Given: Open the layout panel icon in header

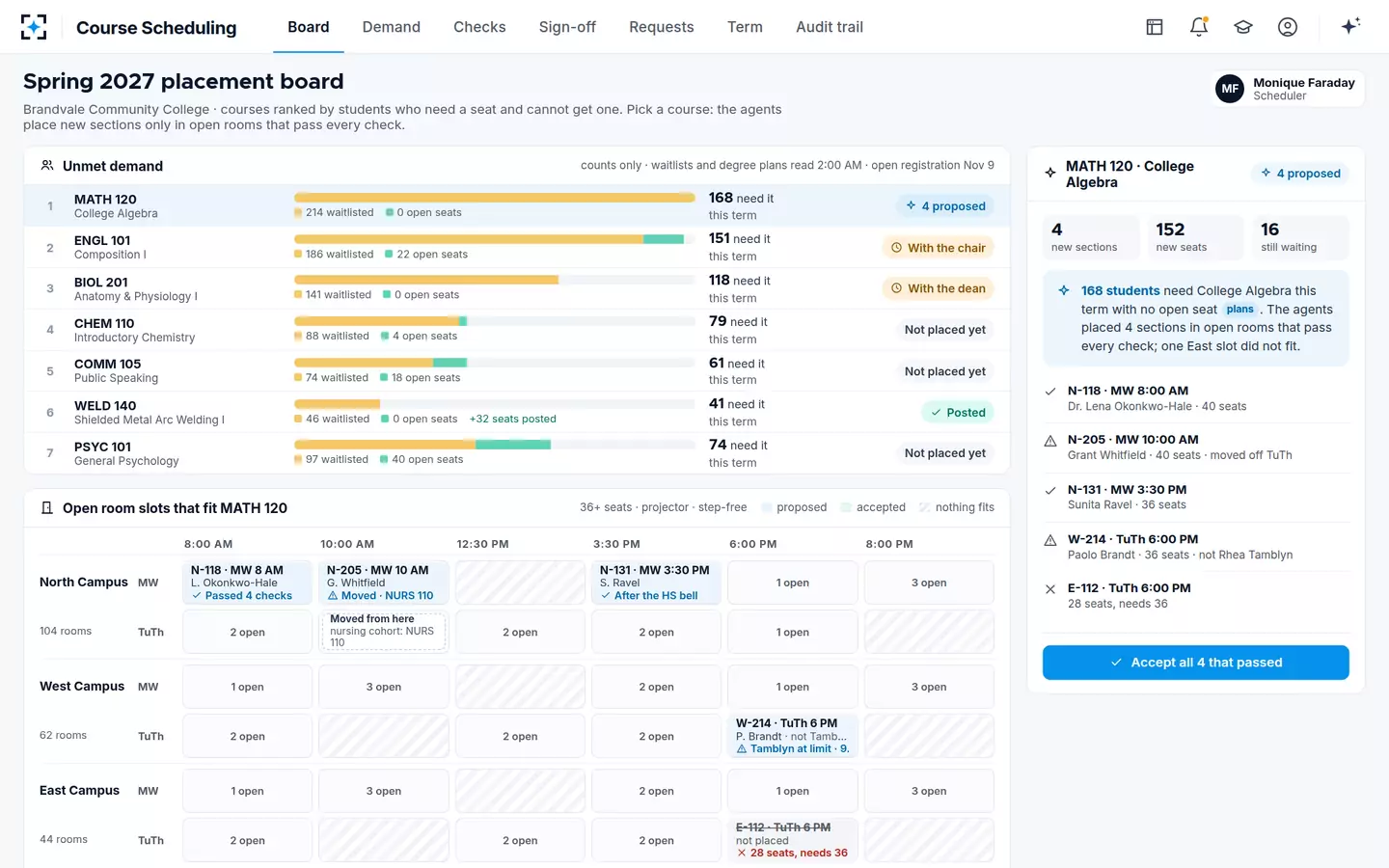Looking at the screenshot, I should point(1155,27).
